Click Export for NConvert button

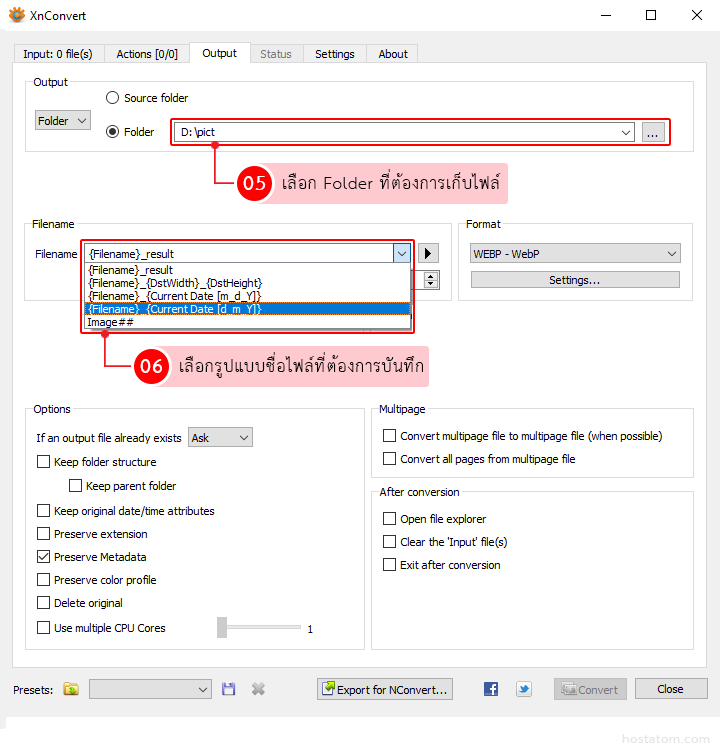point(385,689)
